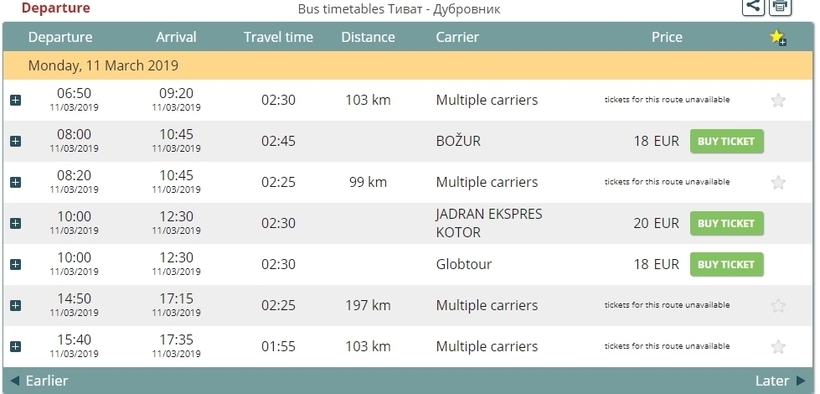This screenshot has height=394, width=820.
Task: Click the share icon at top right
Action: [x=753, y=6]
